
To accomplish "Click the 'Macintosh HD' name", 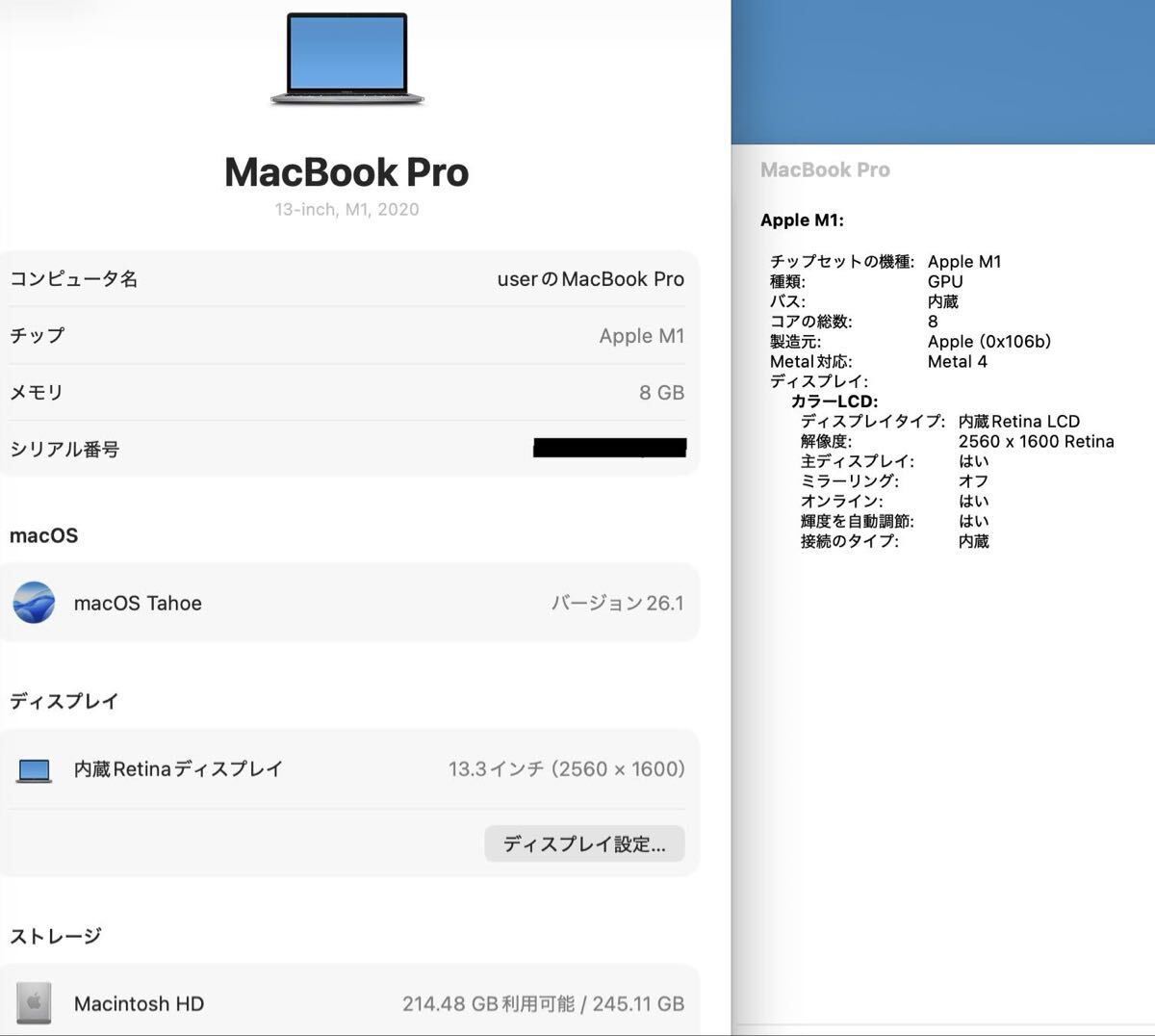I will [140, 1003].
